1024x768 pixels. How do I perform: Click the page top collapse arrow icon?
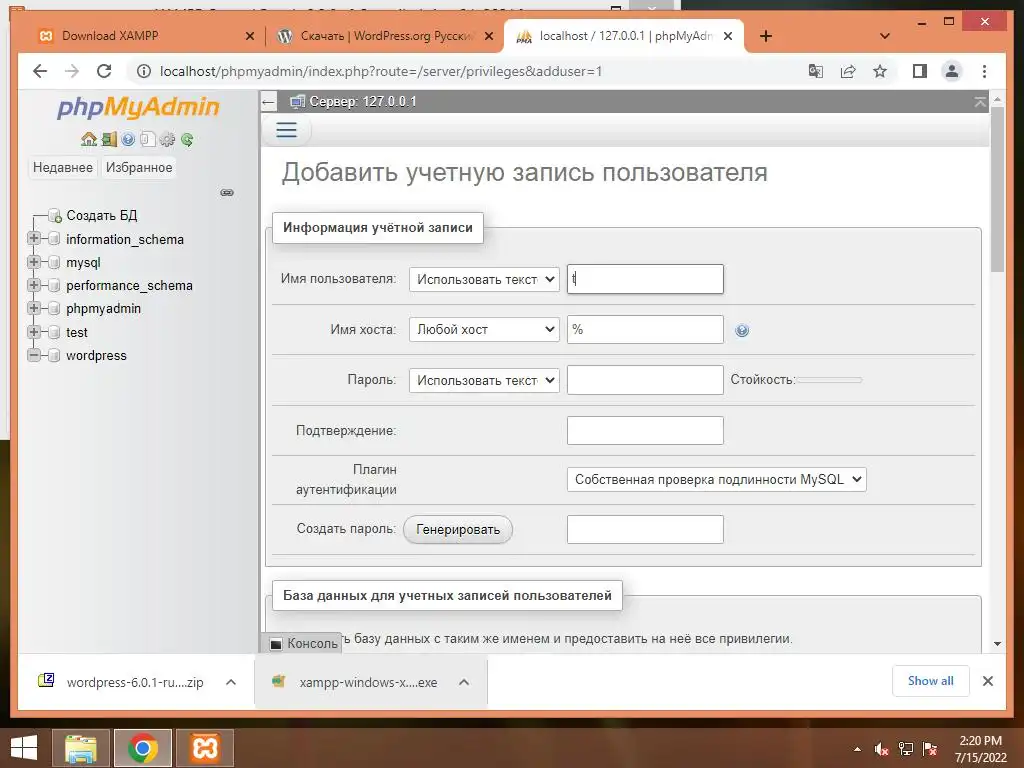pos(980,102)
